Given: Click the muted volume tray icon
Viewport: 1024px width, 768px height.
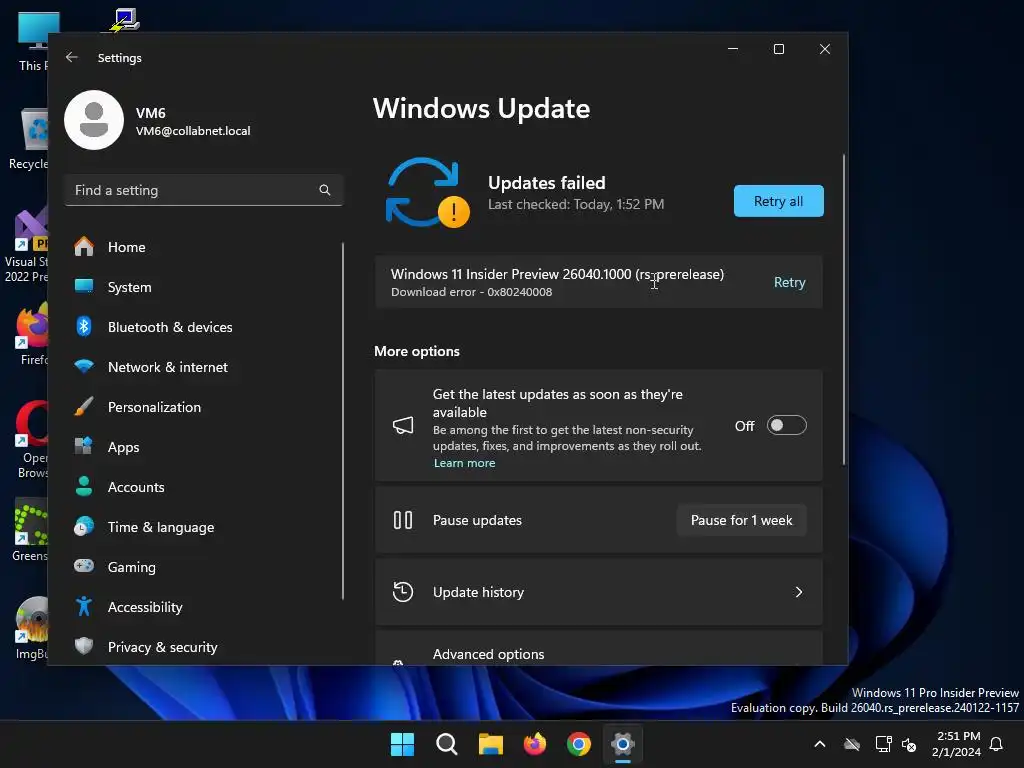Looking at the screenshot, I should coord(909,744).
